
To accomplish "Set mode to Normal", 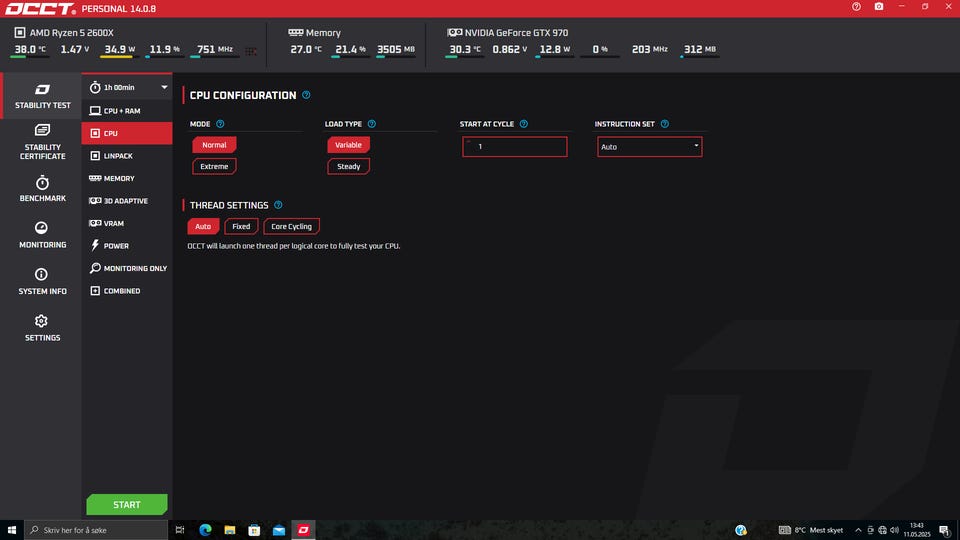I will tap(214, 145).
